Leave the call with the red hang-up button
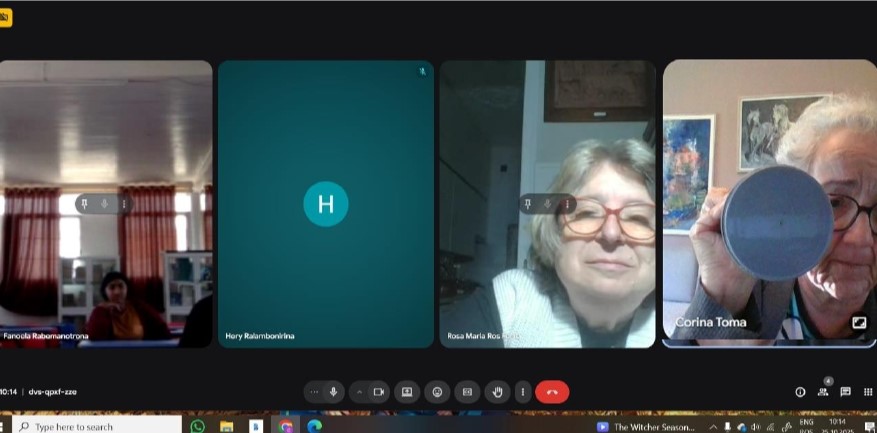 (552, 392)
